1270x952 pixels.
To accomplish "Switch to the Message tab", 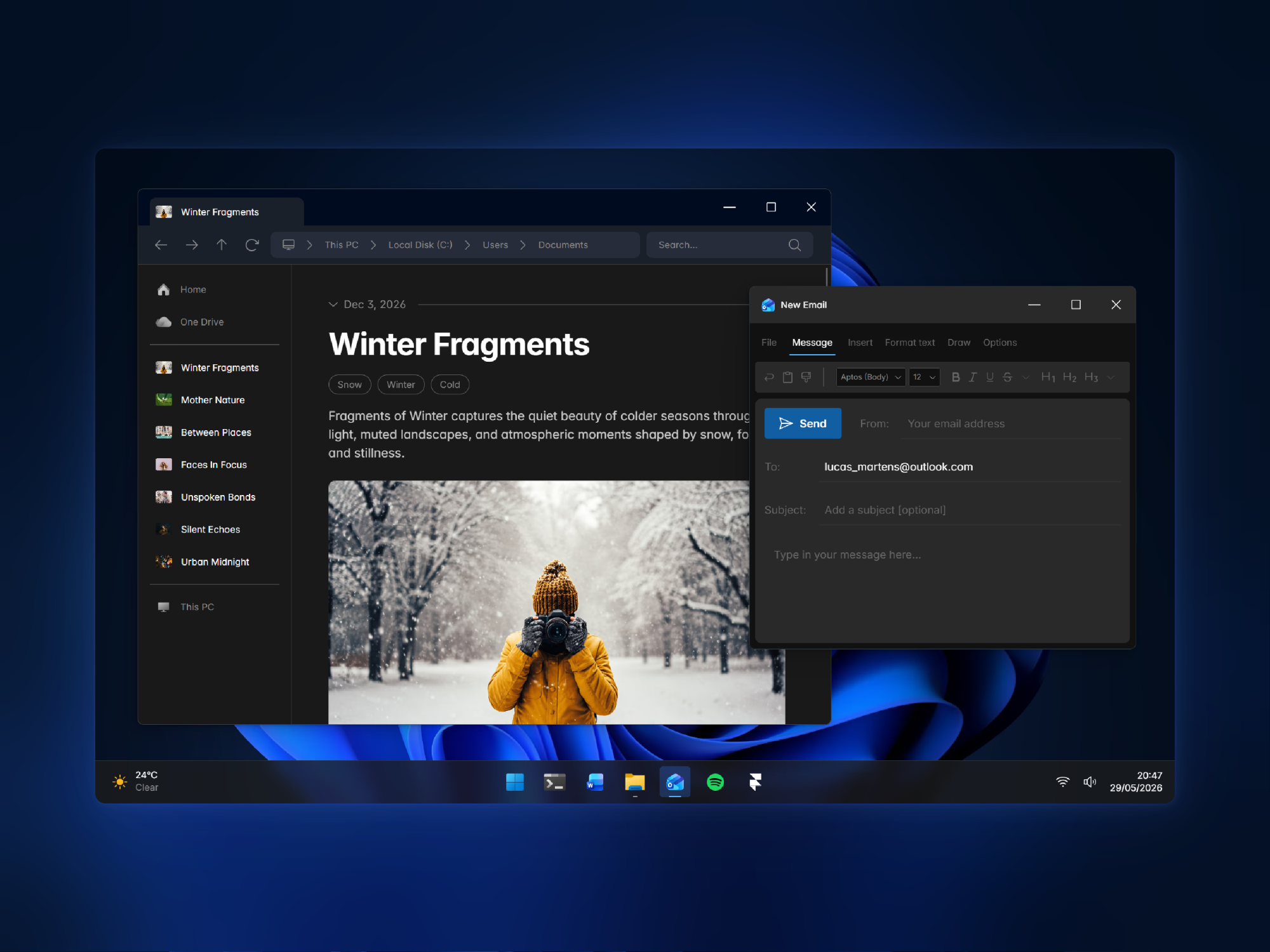I will (812, 343).
